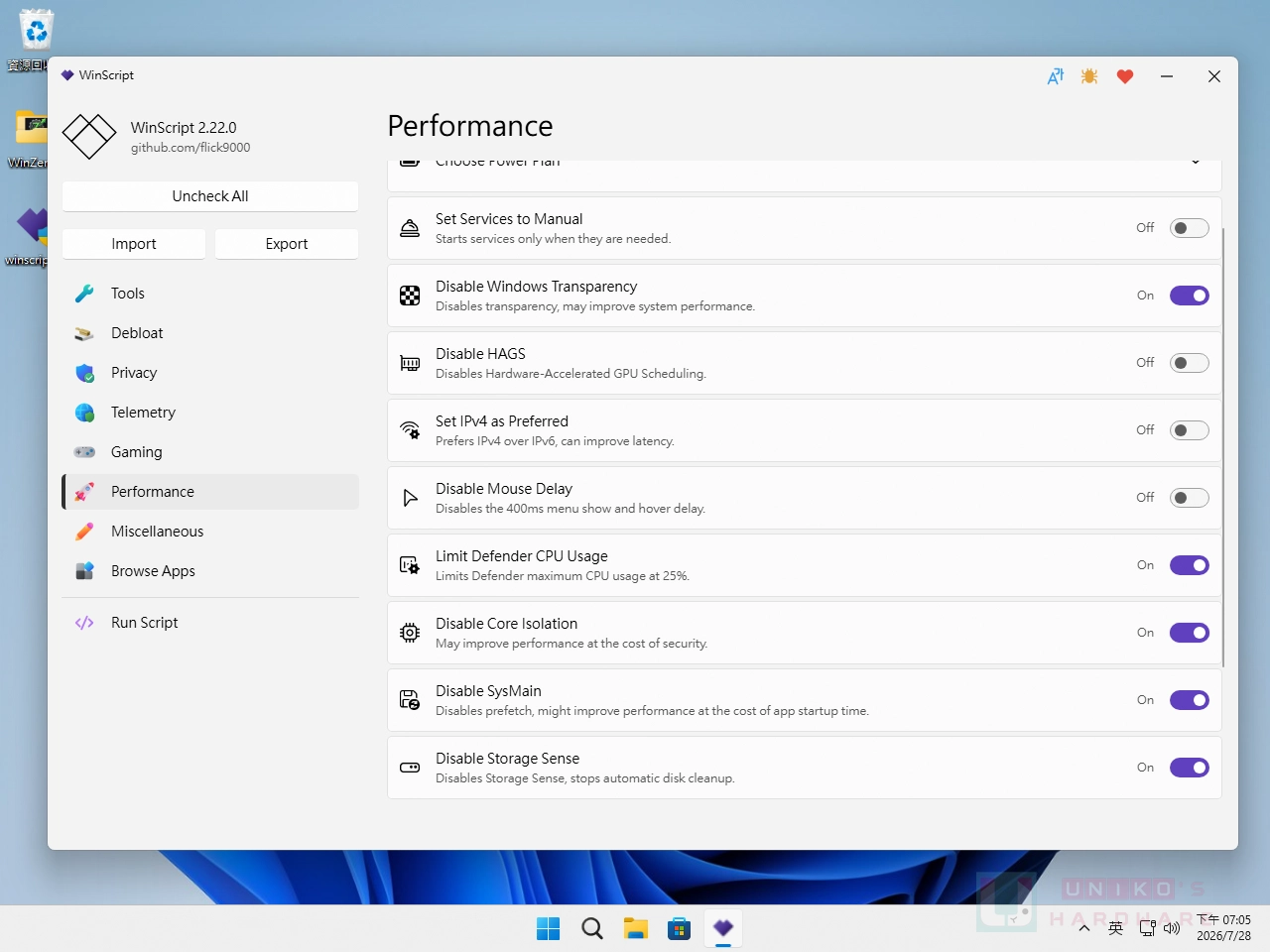Screen dimensions: 1270x952
Task: Turn off the Disable SysMain toggle
Action: click(x=1190, y=700)
